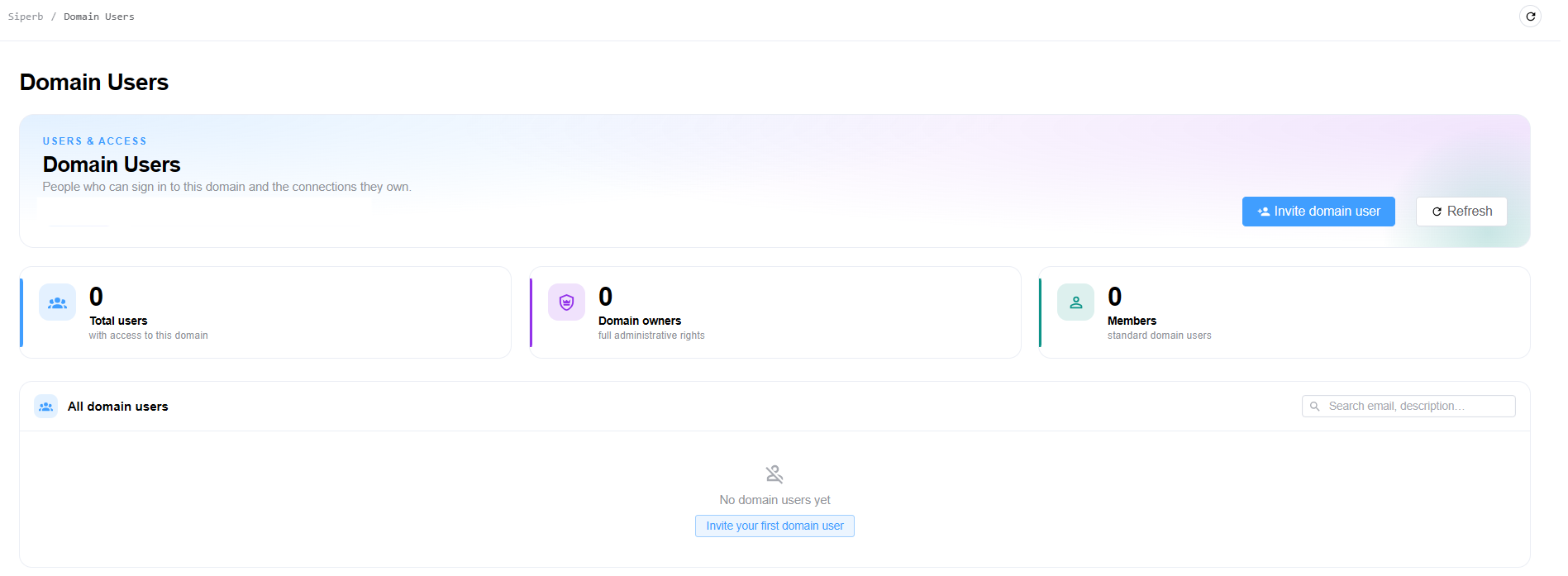Select the Domain Users breadcrumb item
The width and height of the screenshot is (1568, 576).
point(99,17)
